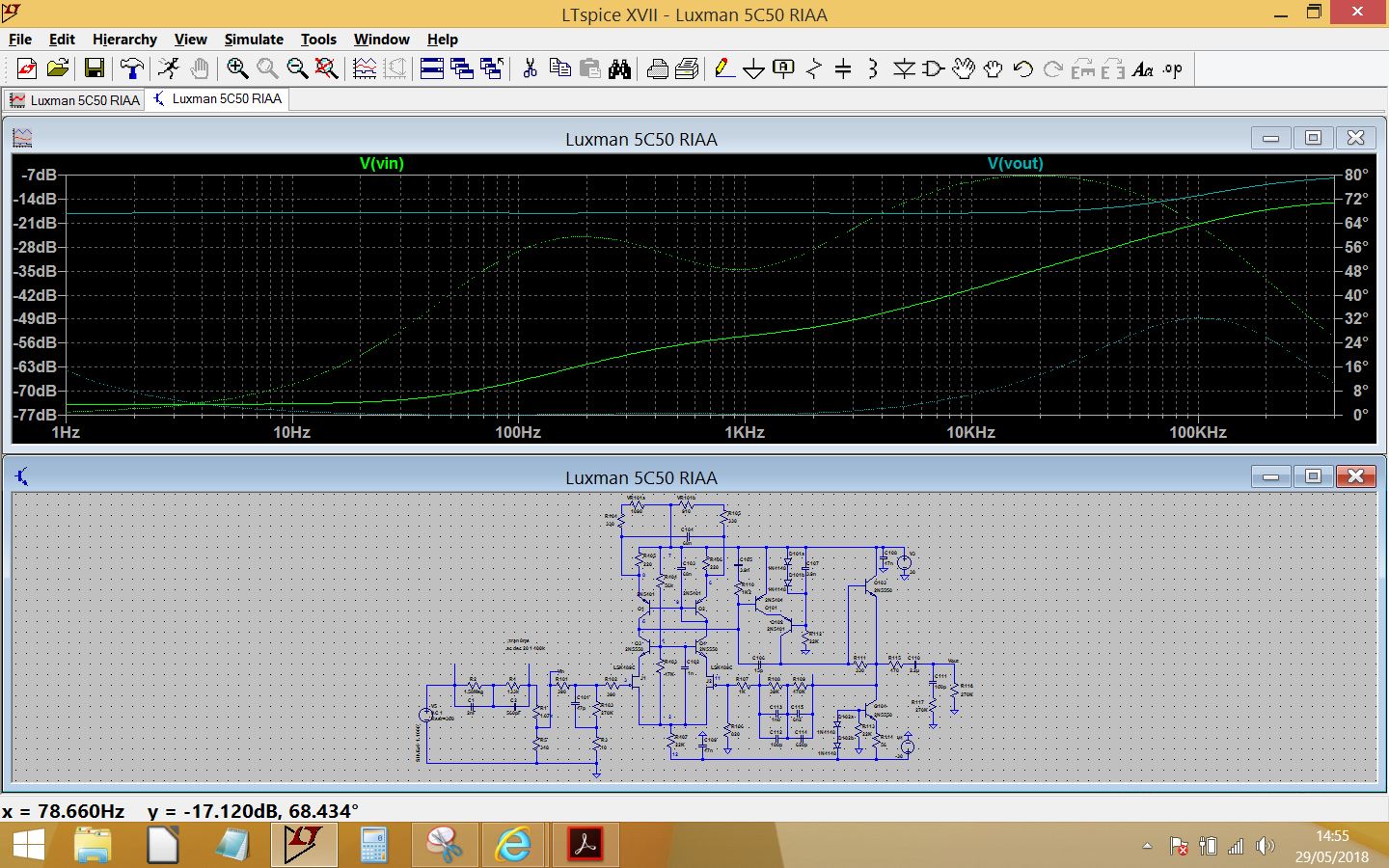
Task: Switch to the waveform Luxman 5C50 RIAA tab
Action: click(x=74, y=100)
